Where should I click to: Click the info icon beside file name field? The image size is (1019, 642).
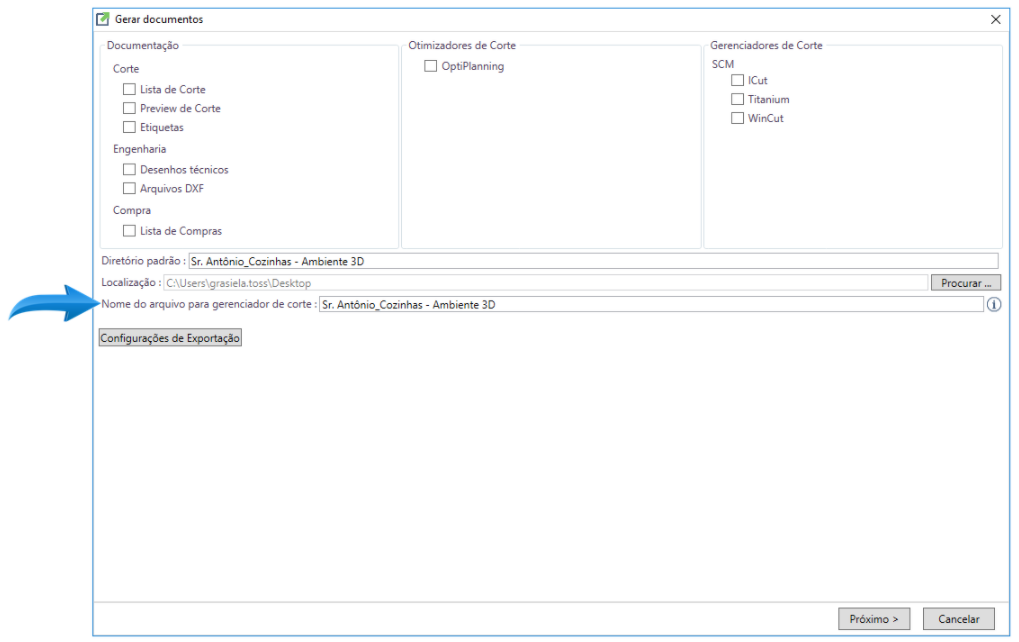994,304
